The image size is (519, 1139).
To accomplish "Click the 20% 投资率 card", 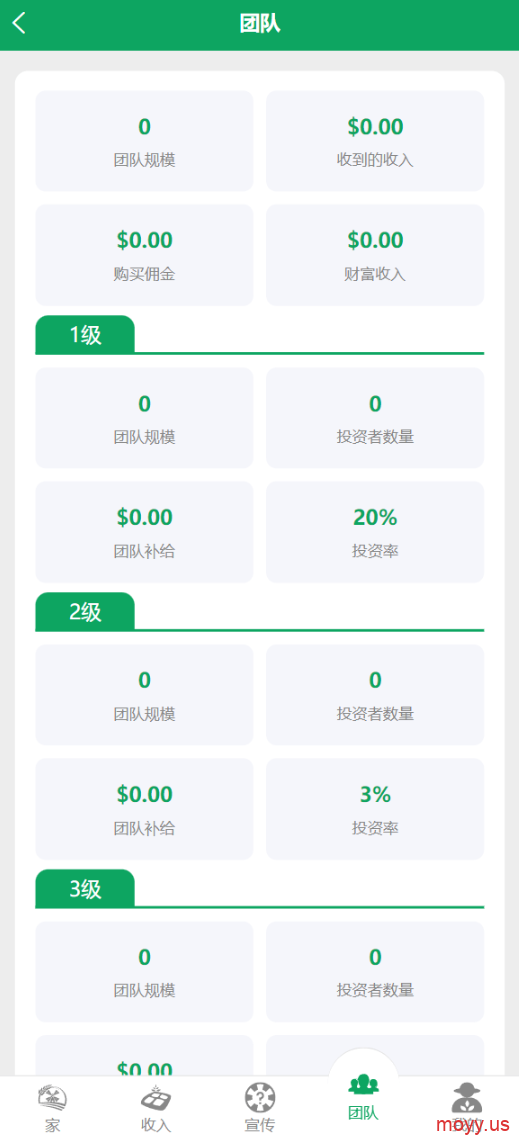I will coord(375,532).
